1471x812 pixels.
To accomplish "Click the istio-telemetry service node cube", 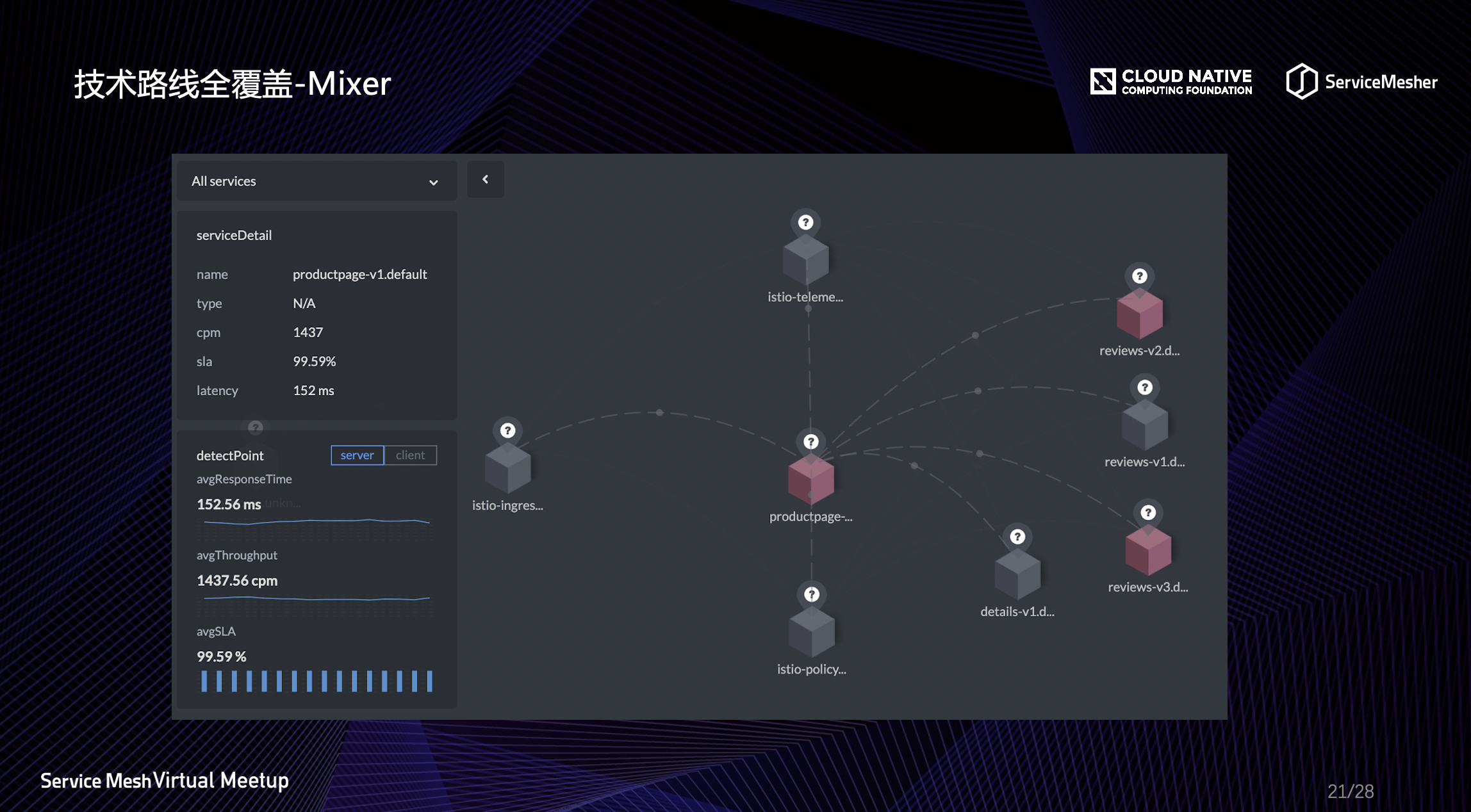I will tap(805, 260).
